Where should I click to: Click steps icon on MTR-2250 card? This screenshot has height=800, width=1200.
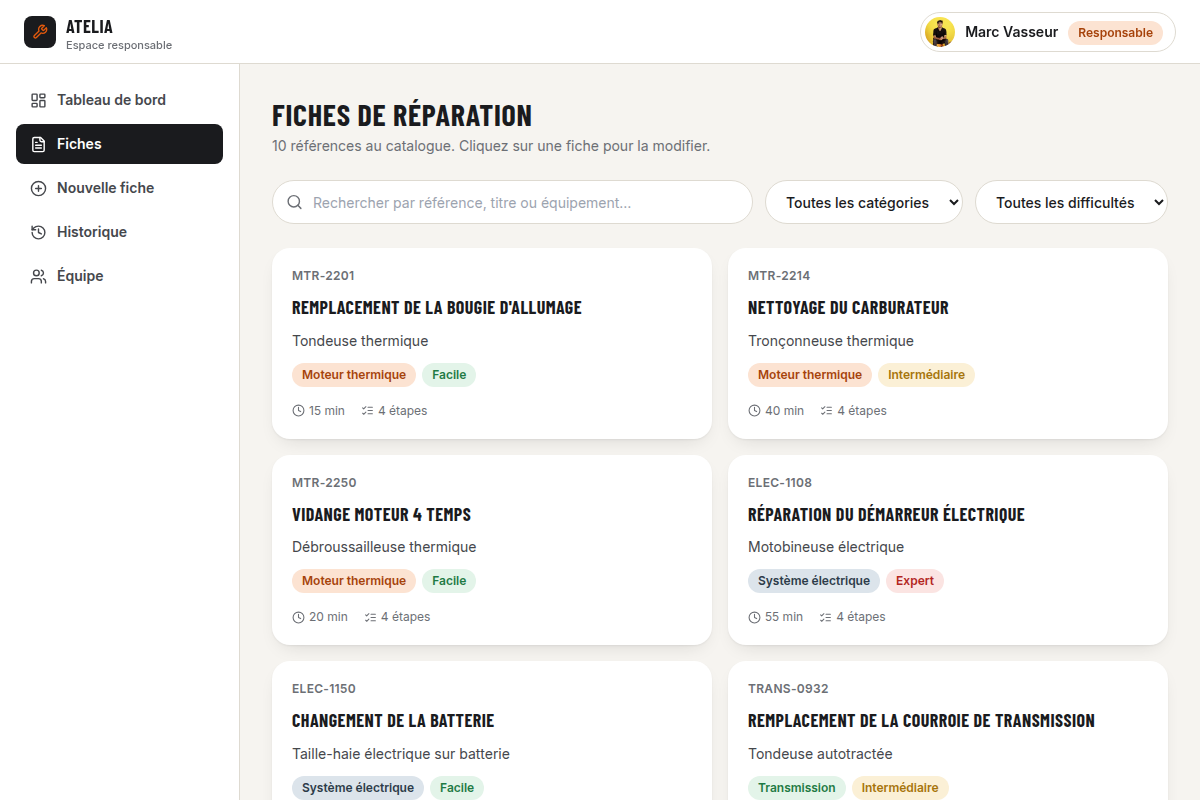click(370, 617)
